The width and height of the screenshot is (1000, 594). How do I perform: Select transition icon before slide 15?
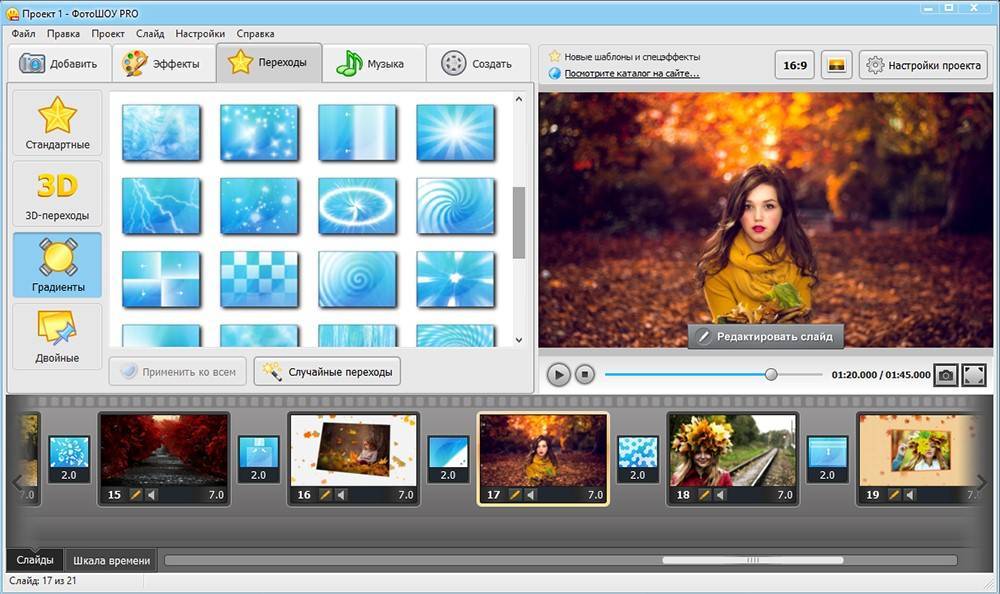(69, 459)
